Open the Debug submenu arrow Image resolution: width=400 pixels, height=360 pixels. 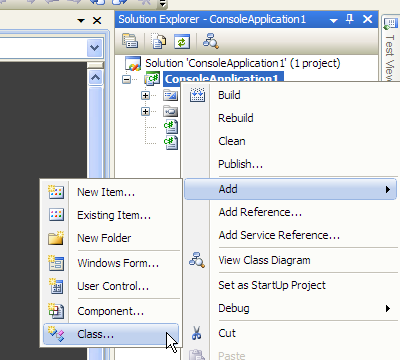point(388,308)
